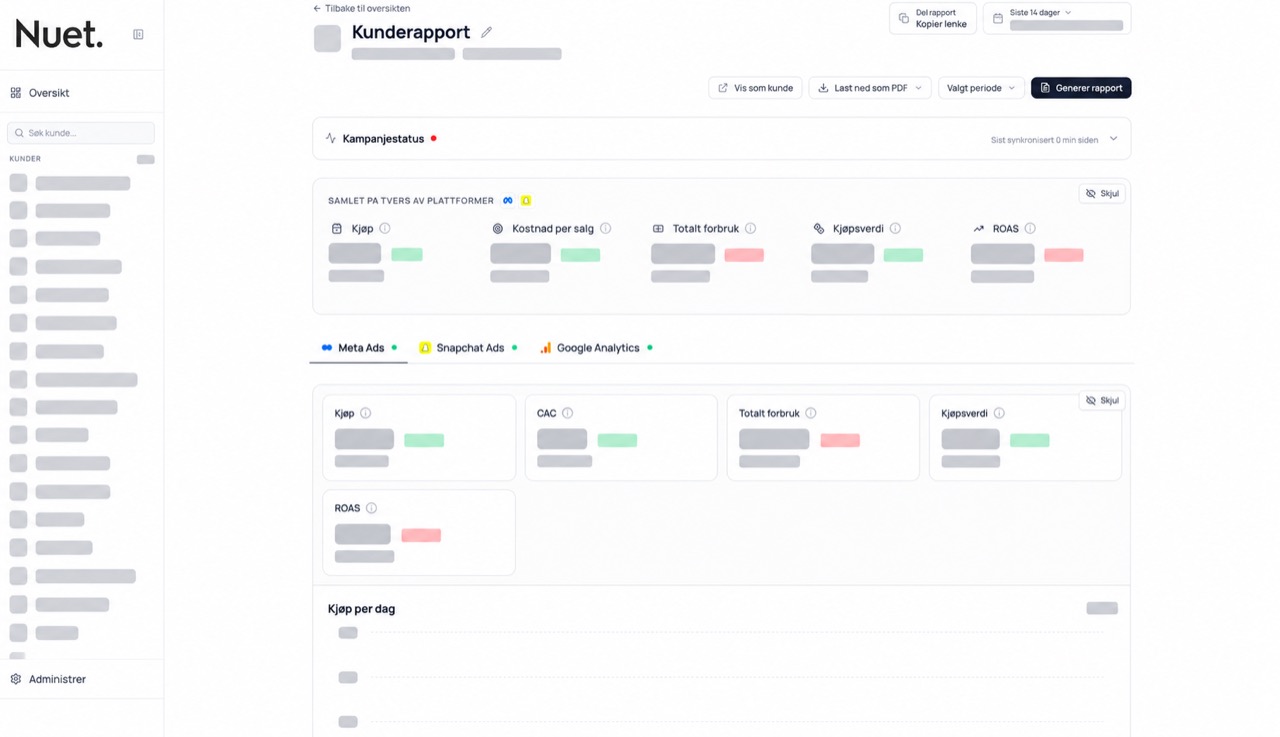Click the Snapchat icon in the Samlet header
The height and width of the screenshot is (737, 1280).
[x=525, y=201]
